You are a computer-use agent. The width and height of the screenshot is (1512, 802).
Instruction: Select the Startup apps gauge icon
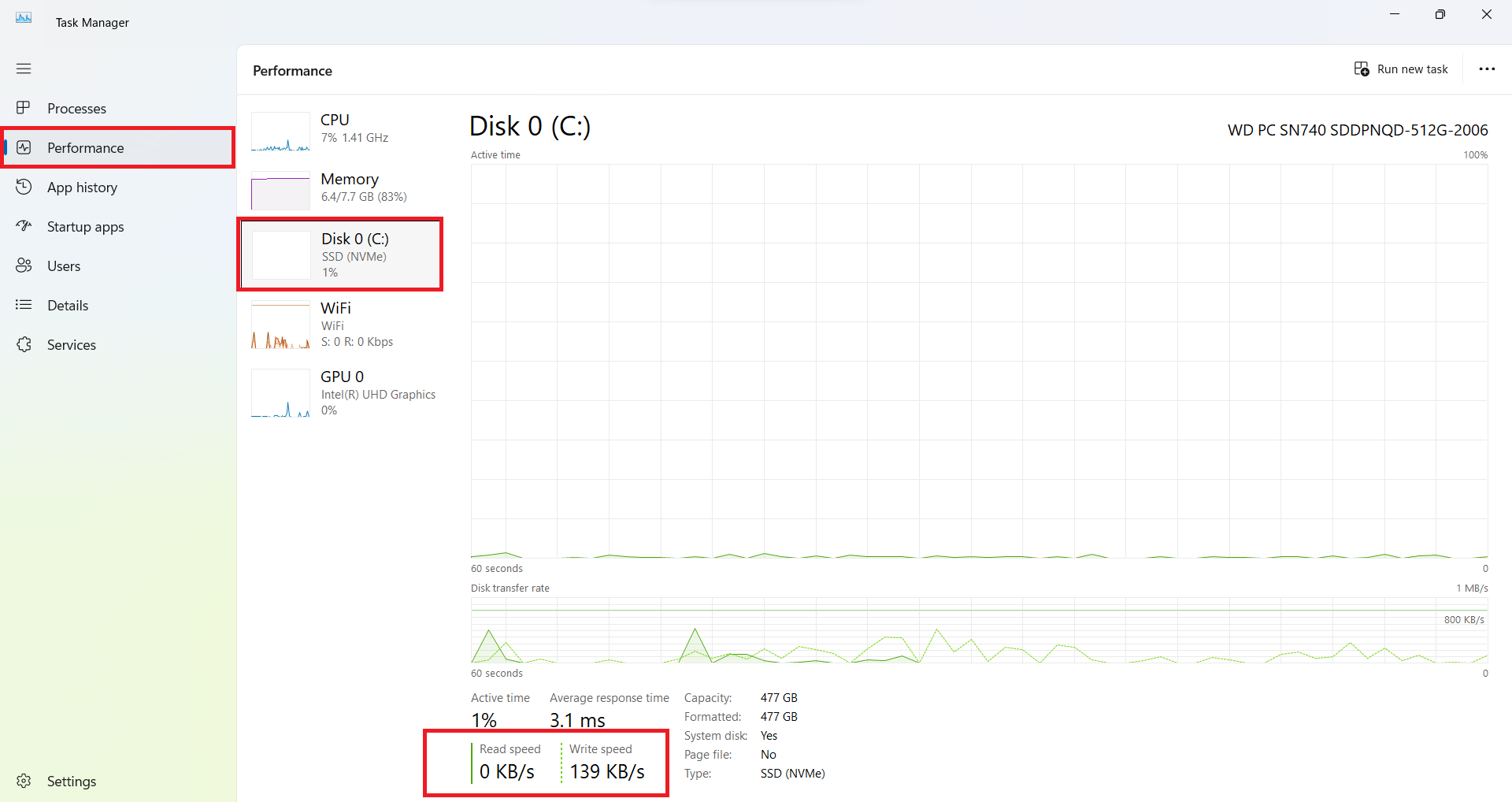(24, 226)
